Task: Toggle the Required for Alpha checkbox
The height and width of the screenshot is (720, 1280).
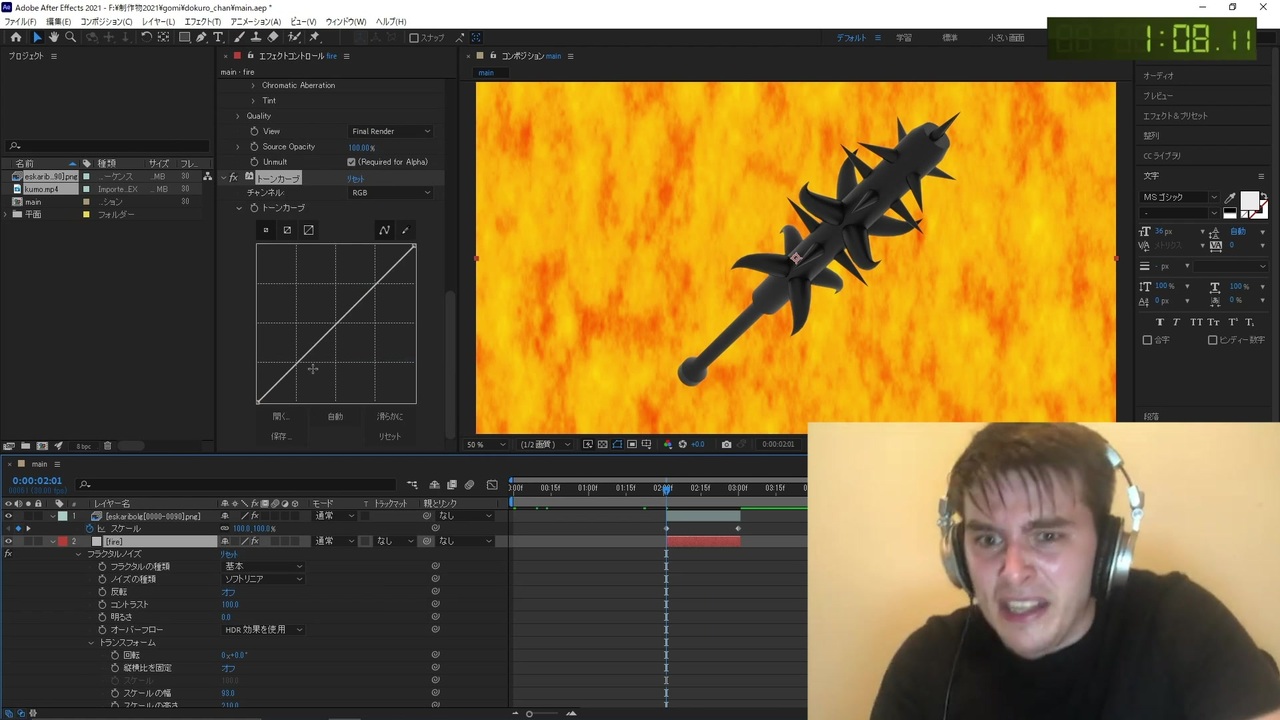Action: pyautogui.click(x=351, y=162)
